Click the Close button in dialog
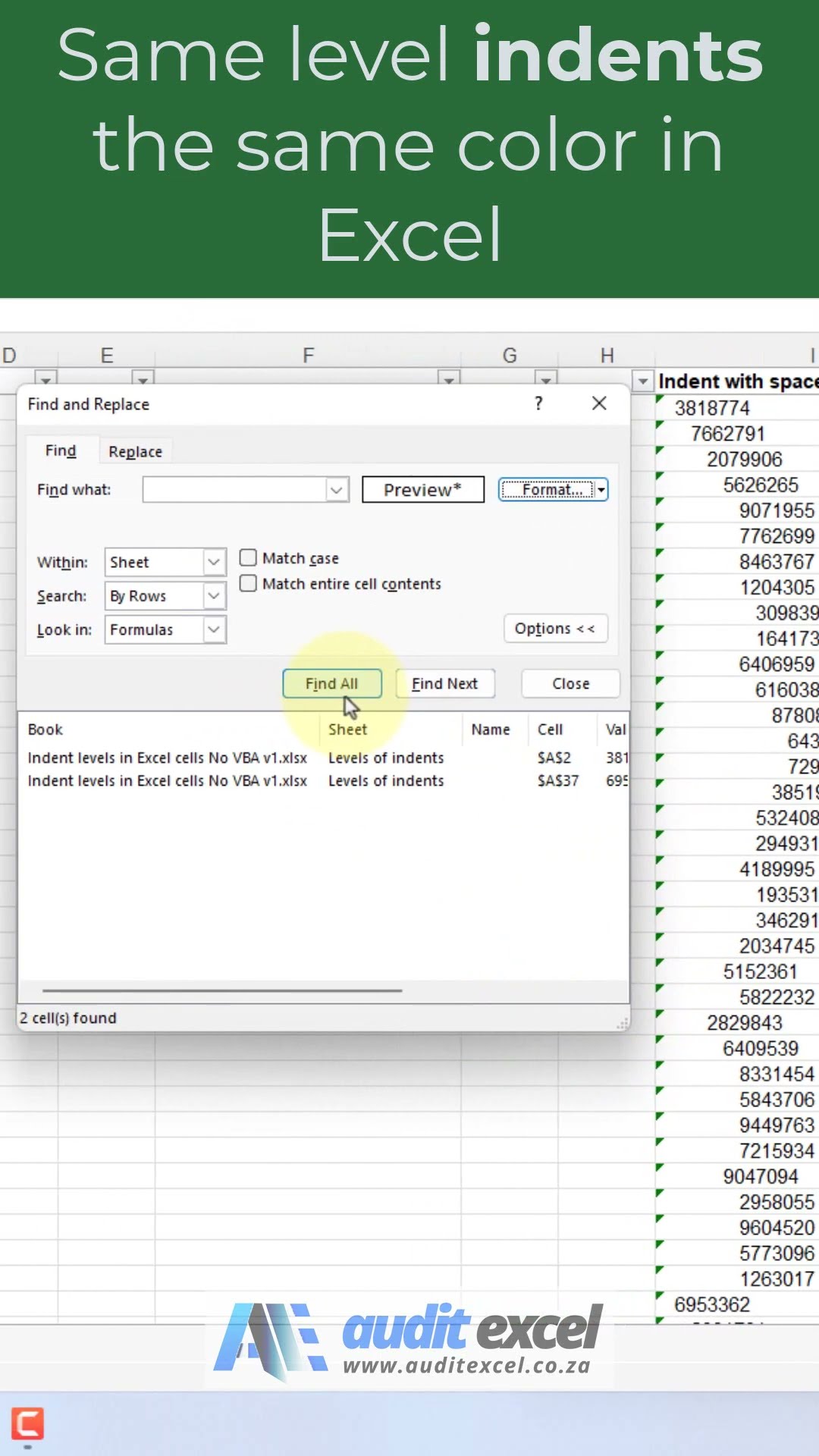This screenshot has height=1456, width=819. [571, 683]
